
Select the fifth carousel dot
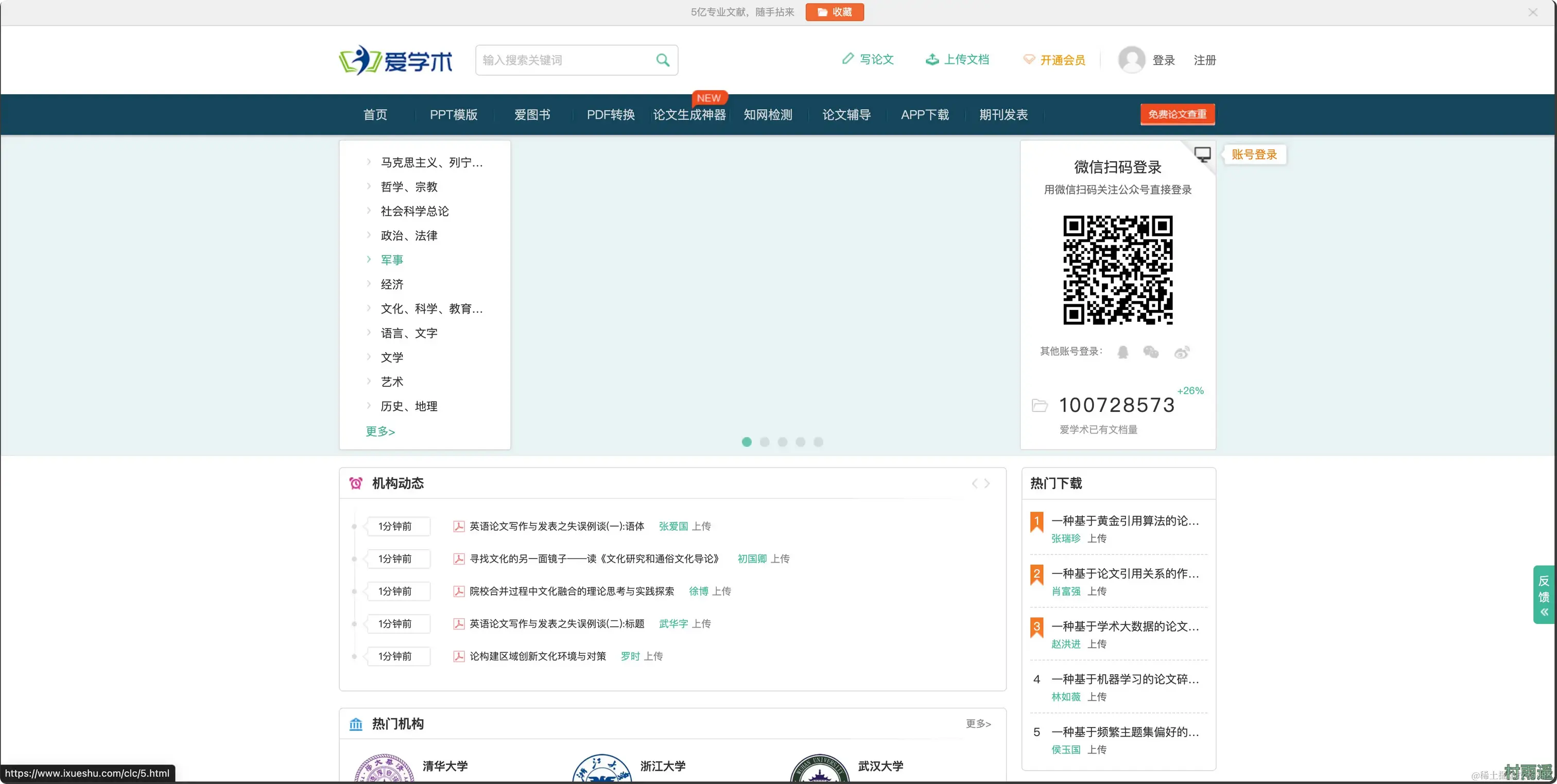pos(818,442)
